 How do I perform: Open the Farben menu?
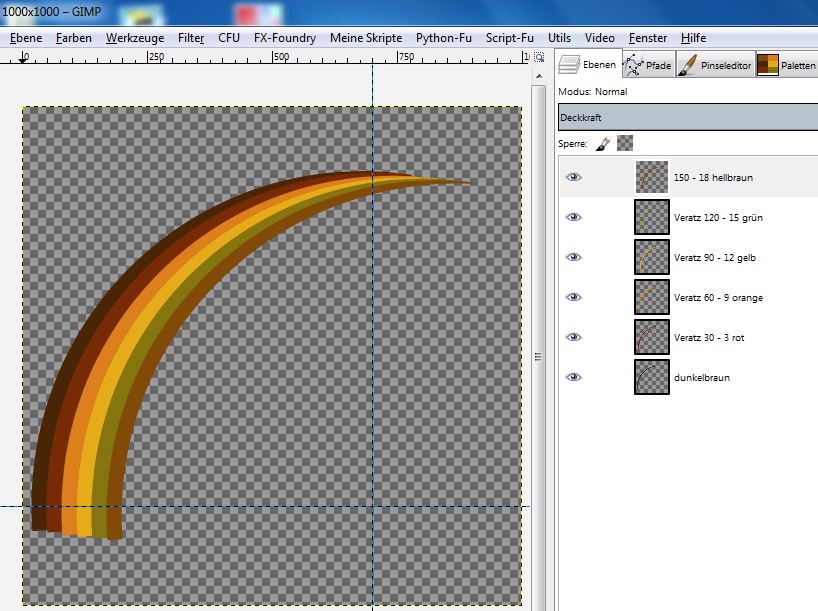tap(73, 38)
